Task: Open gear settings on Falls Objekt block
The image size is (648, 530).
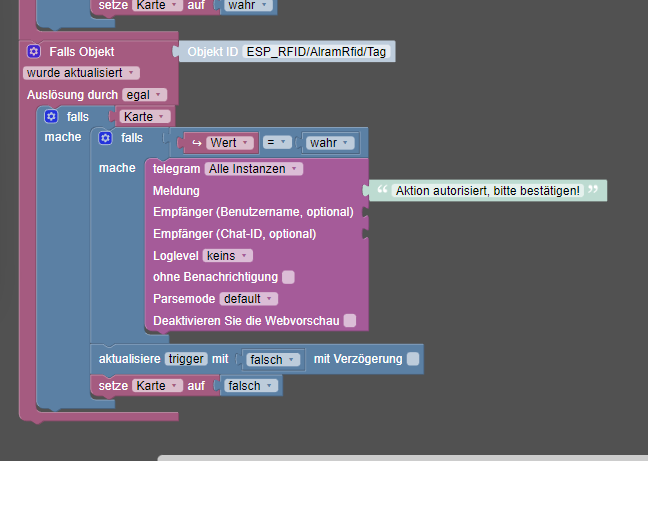Action: [34, 52]
